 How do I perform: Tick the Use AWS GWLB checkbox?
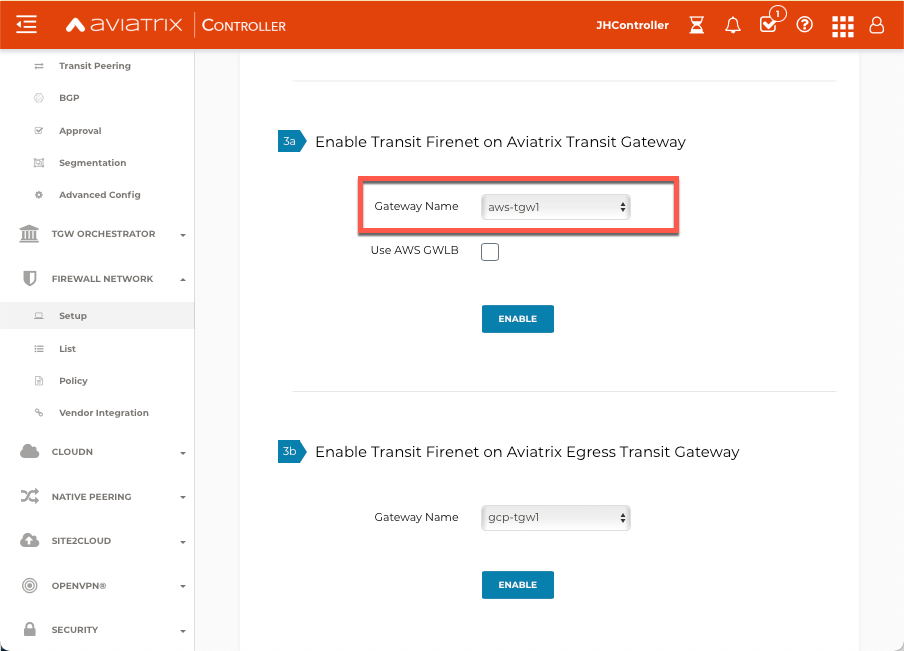point(490,252)
